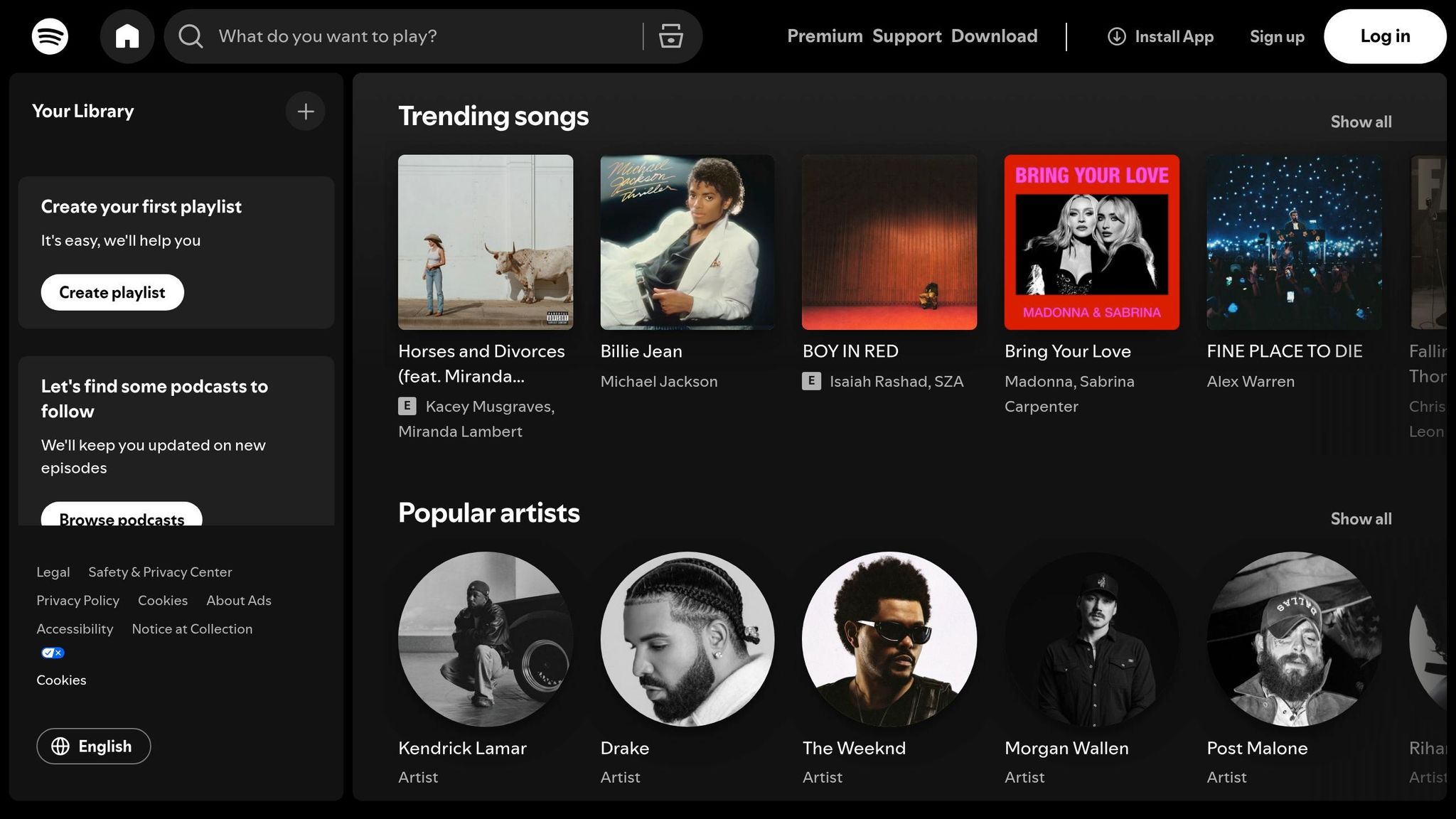Click explicit badge beside Isaiah Rashad
1456x819 pixels.
[x=811, y=381]
